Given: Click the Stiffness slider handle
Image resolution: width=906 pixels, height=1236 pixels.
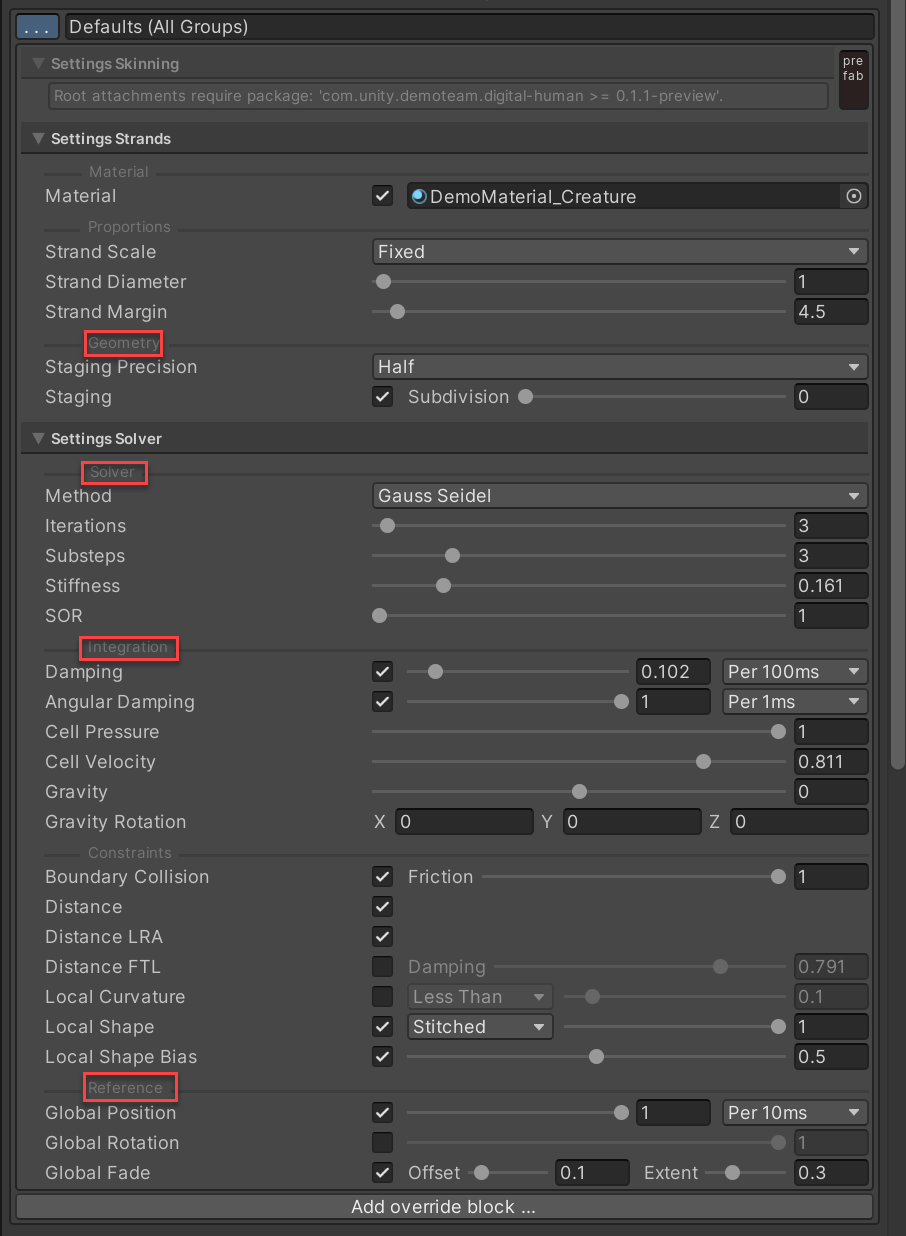Looking at the screenshot, I should pyautogui.click(x=443, y=586).
